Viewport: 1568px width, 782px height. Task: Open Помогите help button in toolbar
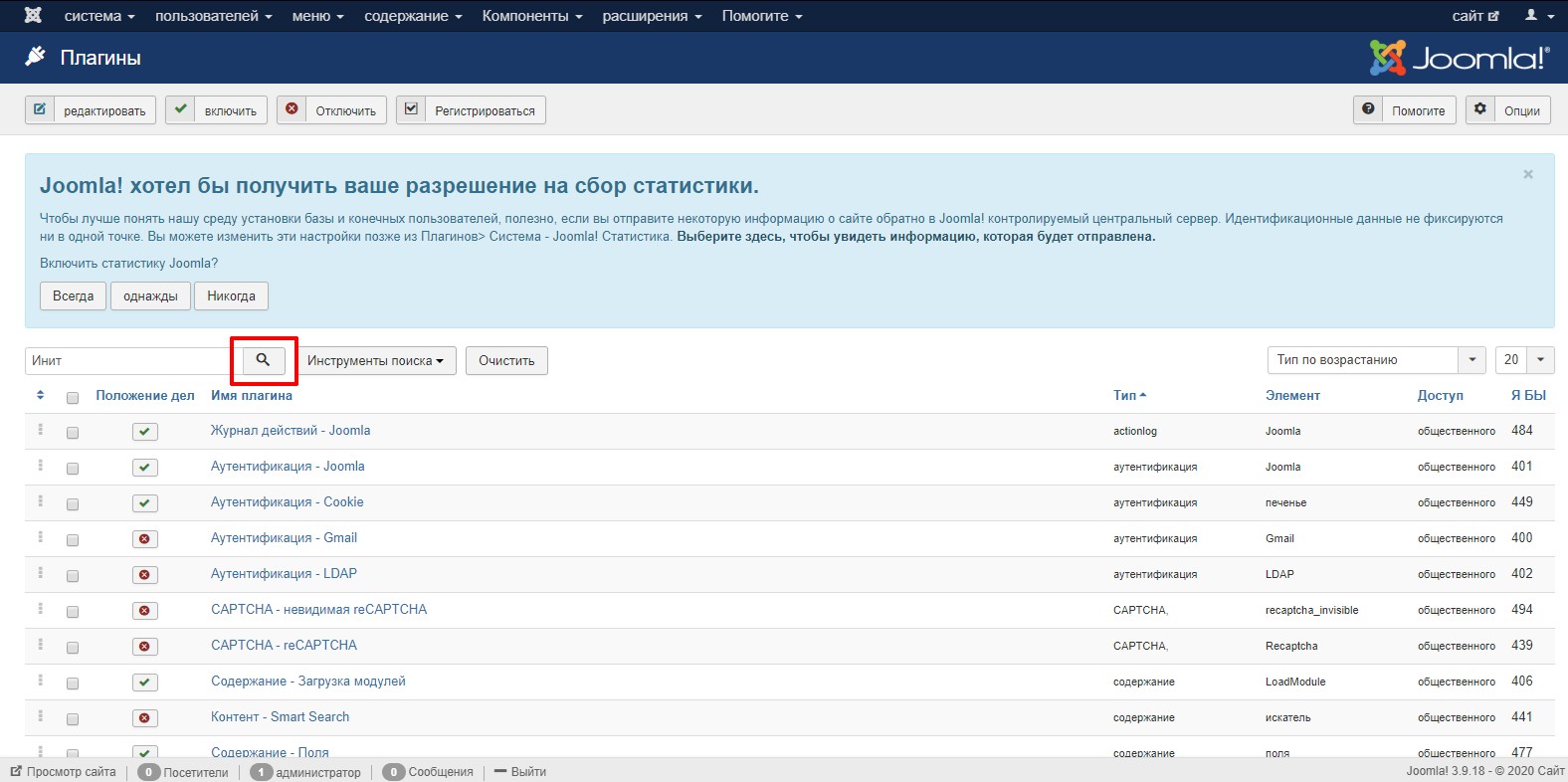[x=1404, y=109]
